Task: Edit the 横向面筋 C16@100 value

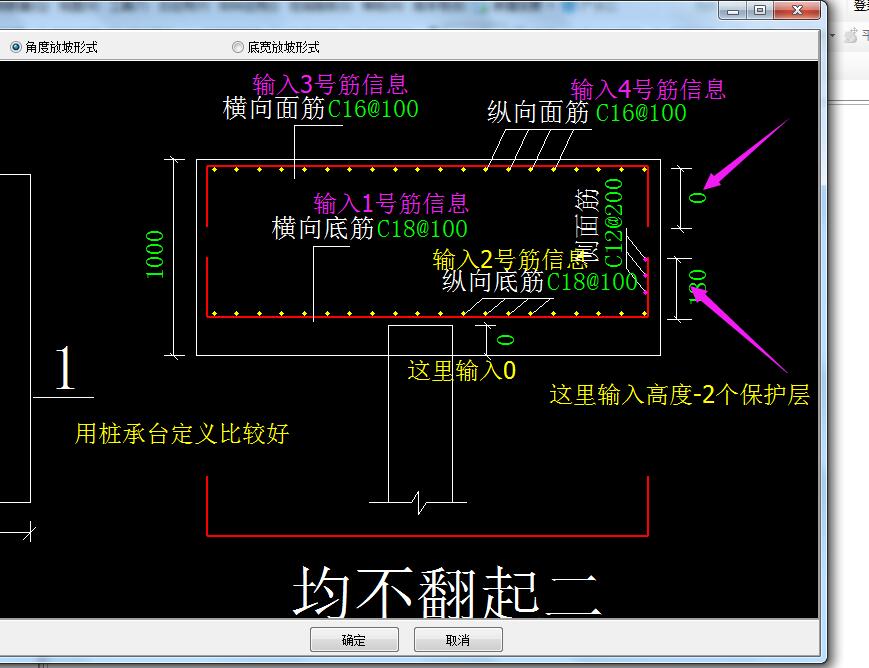Action: 373,109
